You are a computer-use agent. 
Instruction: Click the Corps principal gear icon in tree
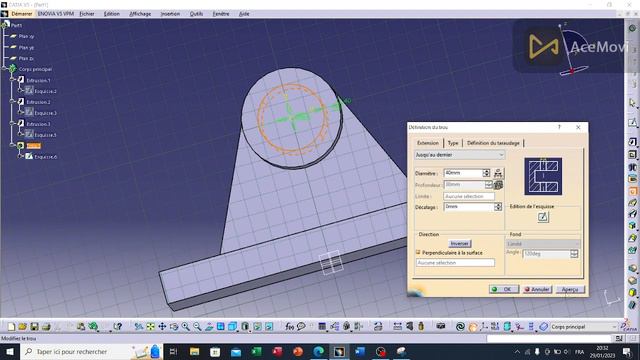(13, 69)
